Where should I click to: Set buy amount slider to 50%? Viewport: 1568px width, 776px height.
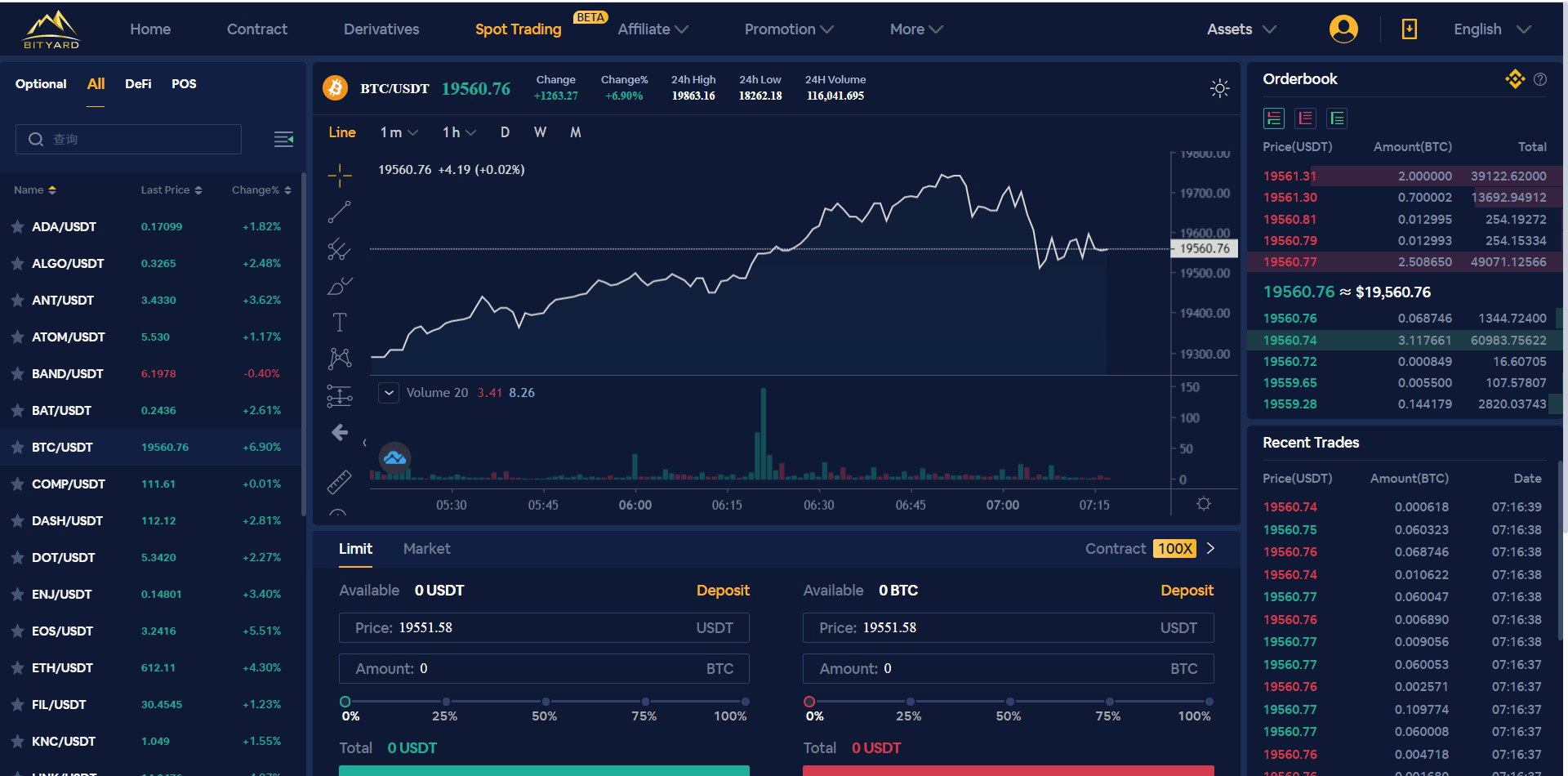point(546,702)
